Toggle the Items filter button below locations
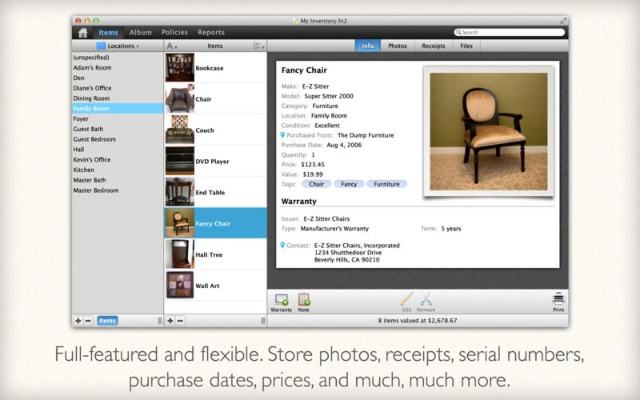The height and width of the screenshot is (400, 640). click(107, 320)
